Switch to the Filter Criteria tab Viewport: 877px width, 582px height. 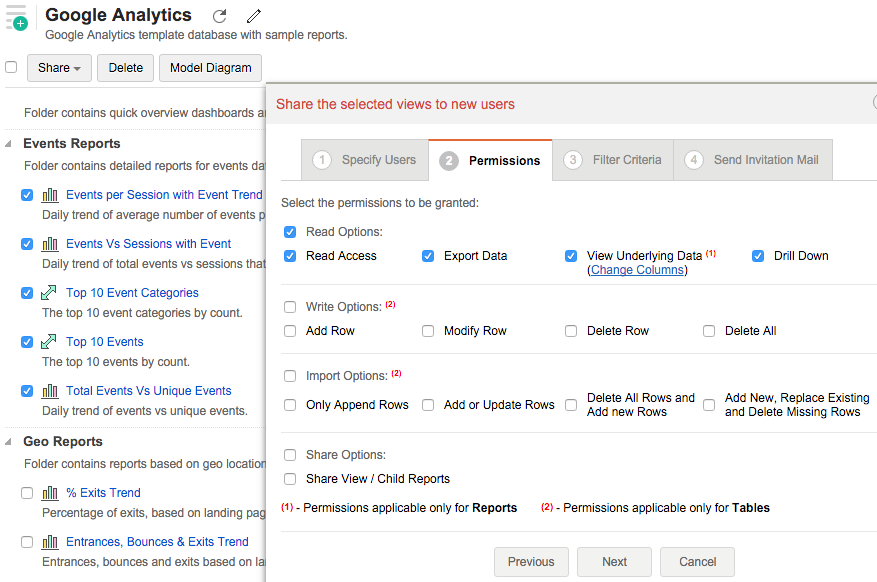tap(612, 160)
